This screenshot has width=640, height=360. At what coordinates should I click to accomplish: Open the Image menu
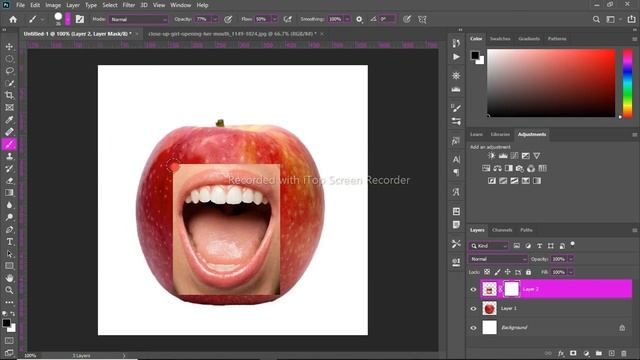[x=53, y=5]
